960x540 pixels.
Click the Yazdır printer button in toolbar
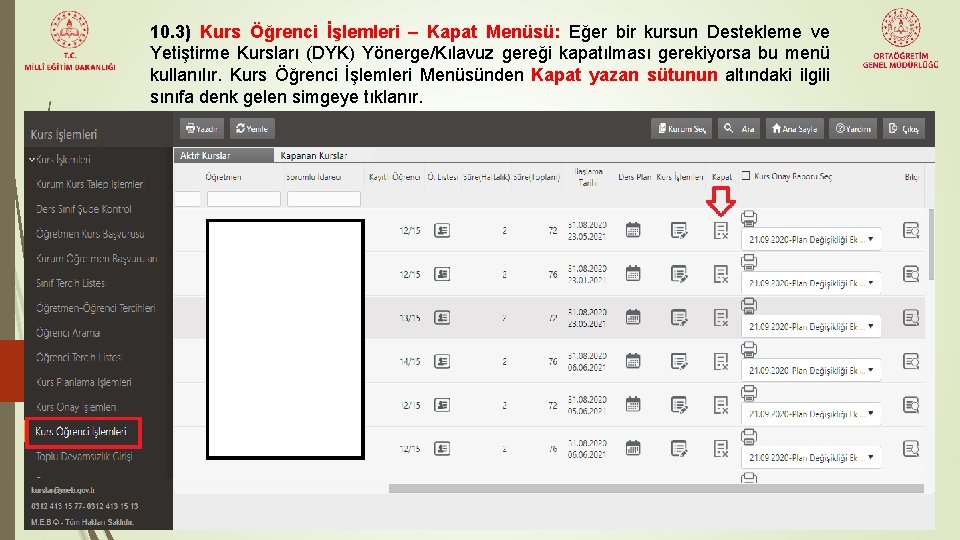[202, 129]
